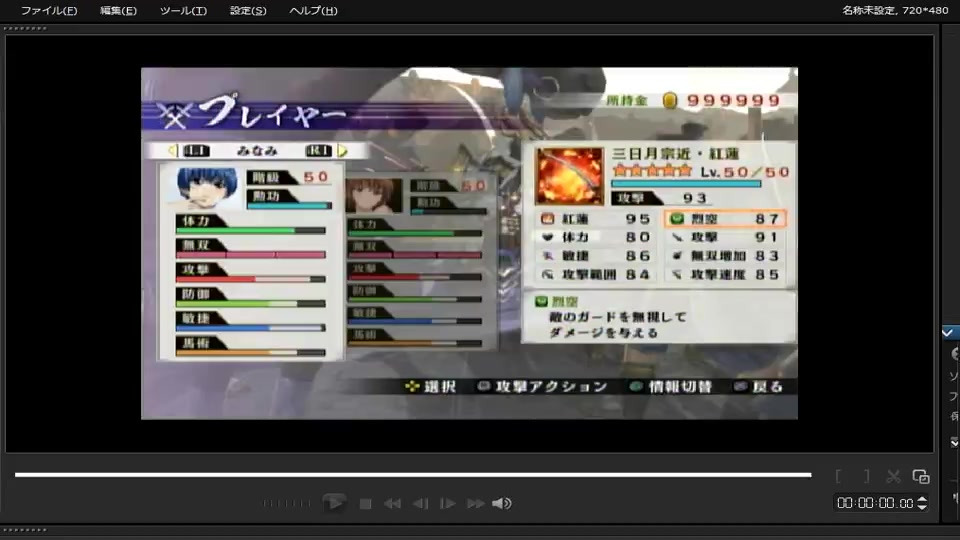Click the yellow R1 right arrow in the preview
Image resolution: width=960 pixels, height=540 pixels.
click(x=342, y=151)
